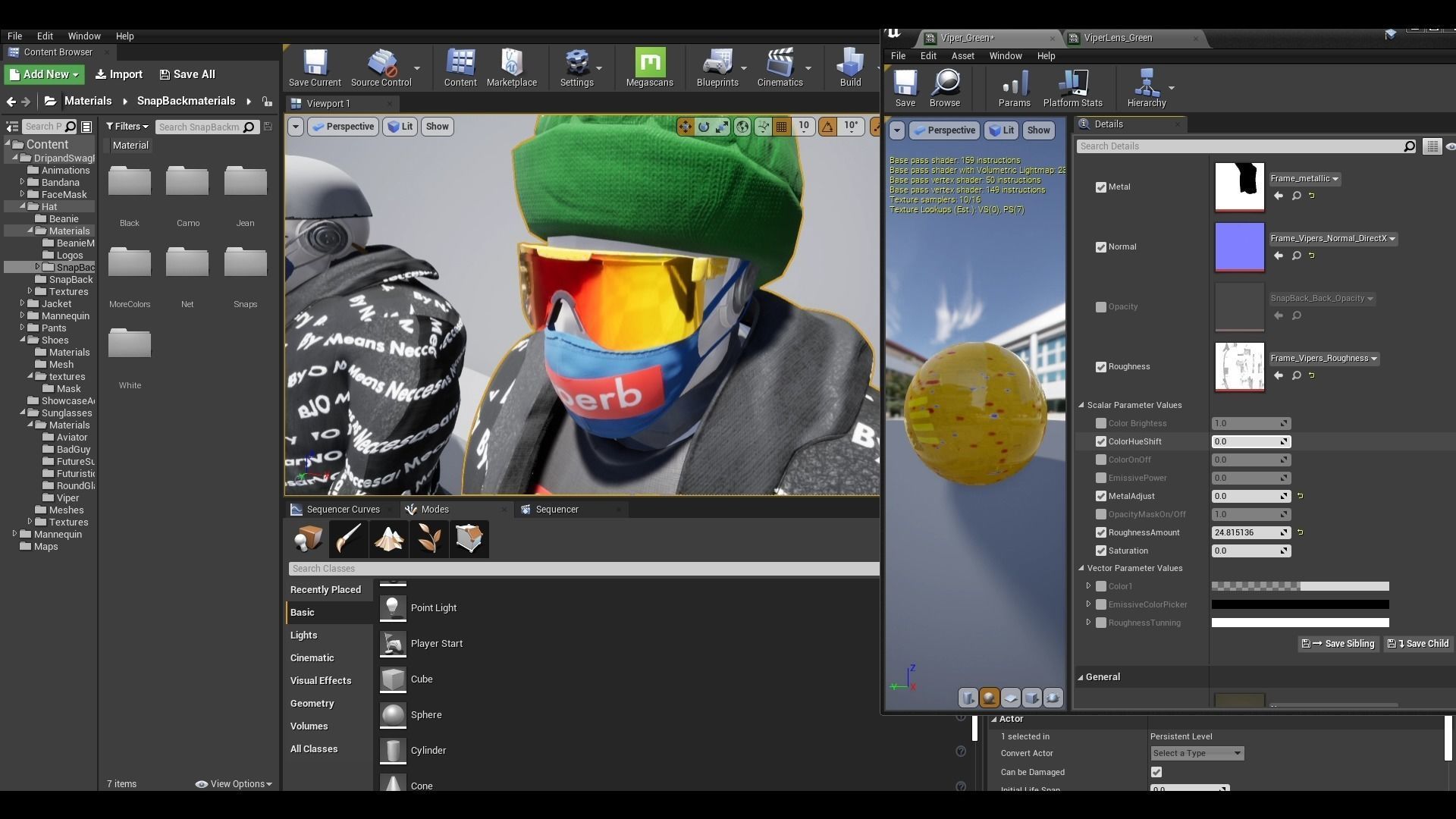Uncheck the Saturation scalar parameter
Image resolution: width=1456 pixels, height=819 pixels.
[x=1100, y=551]
